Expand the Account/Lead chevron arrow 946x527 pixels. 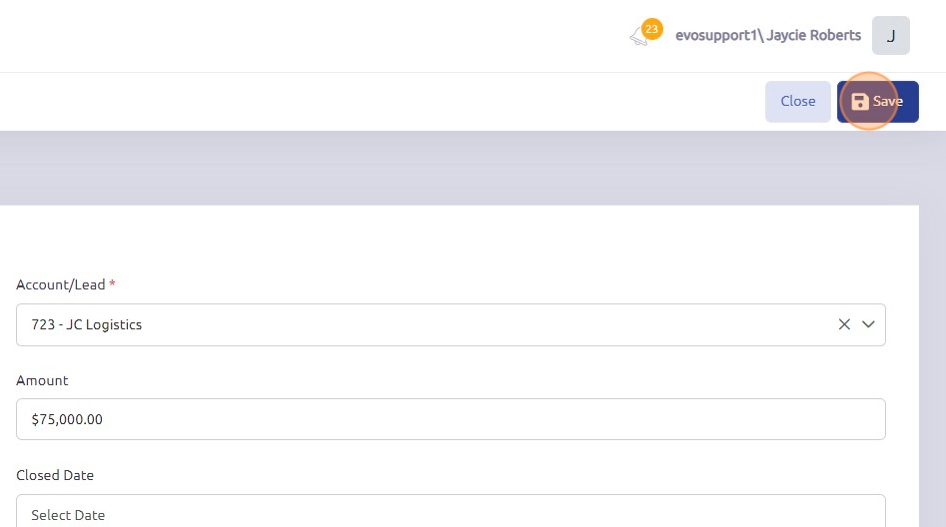coord(868,324)
